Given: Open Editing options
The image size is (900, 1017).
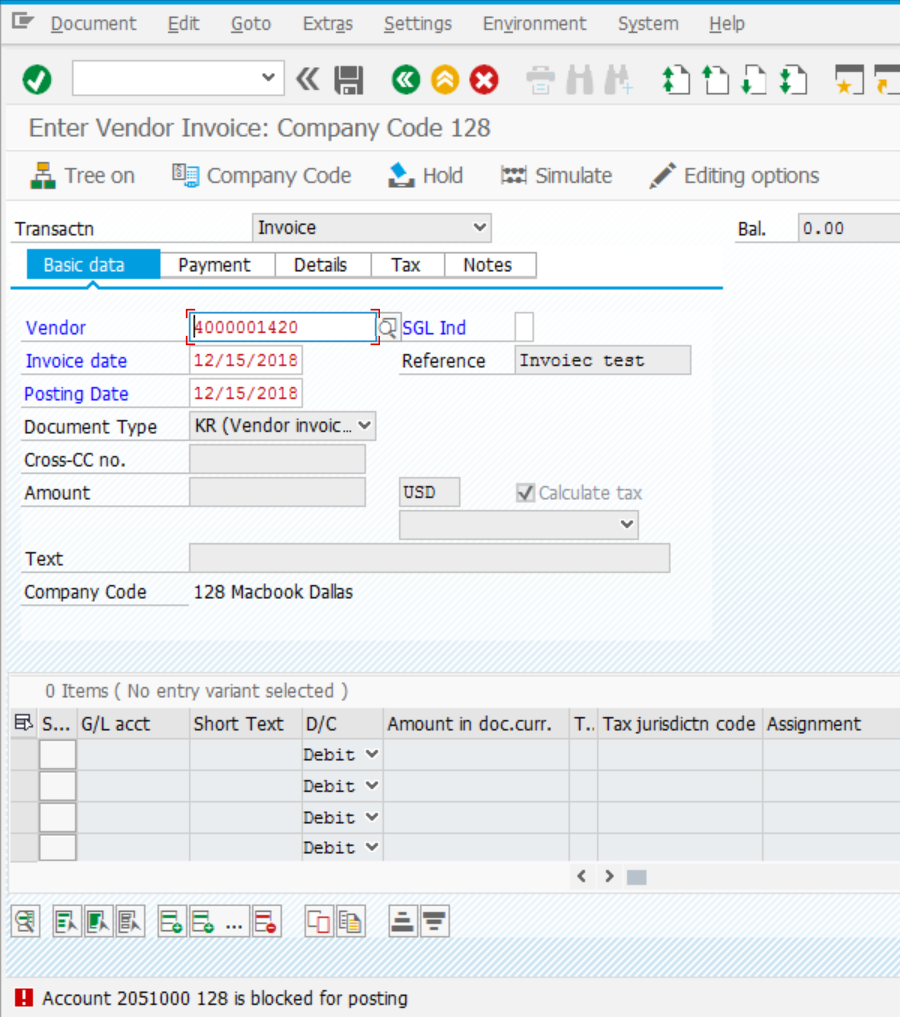Looking at the screenshot, I should pyautogui.click(x=734, y=176).
